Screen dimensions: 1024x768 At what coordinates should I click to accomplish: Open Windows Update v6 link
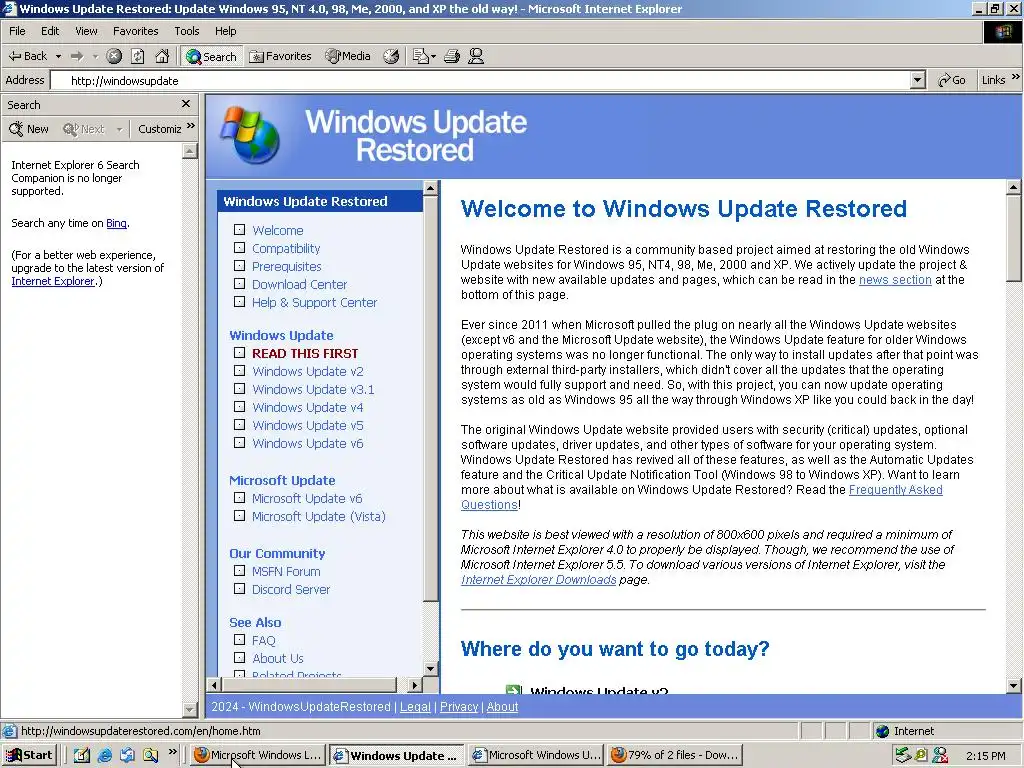point(308,443)
